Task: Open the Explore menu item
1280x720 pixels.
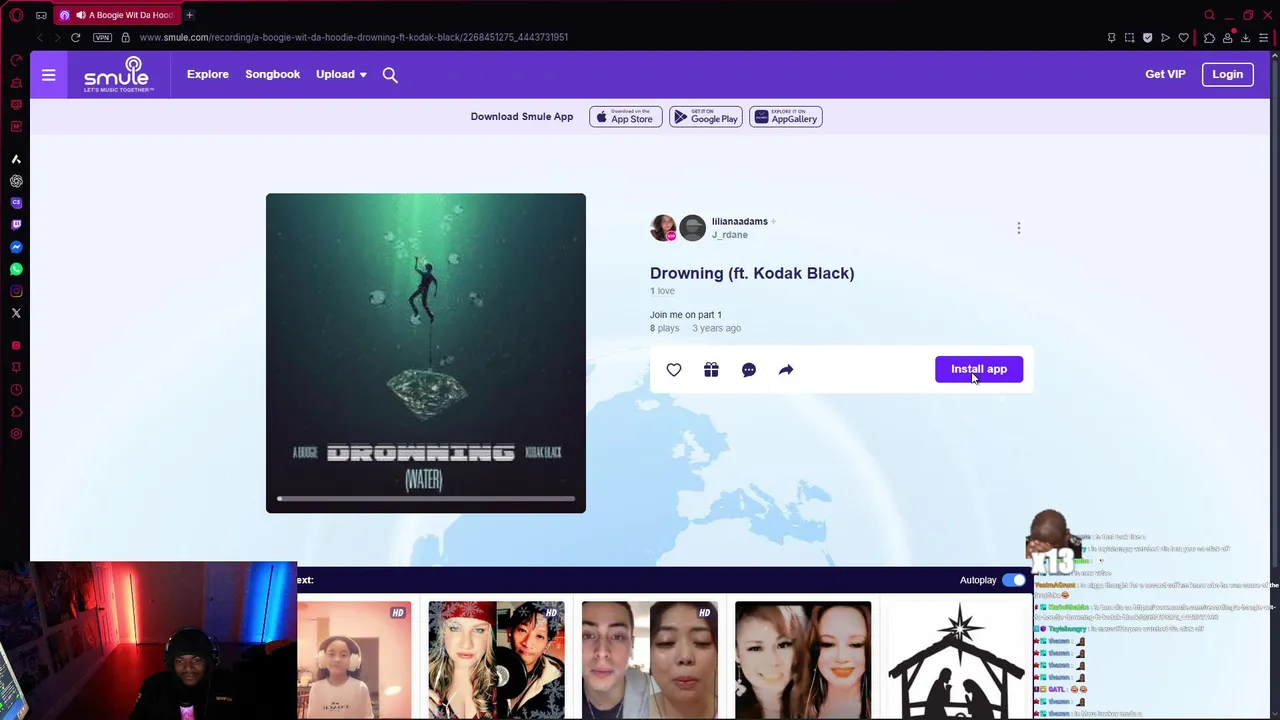Action: (208, 75)
